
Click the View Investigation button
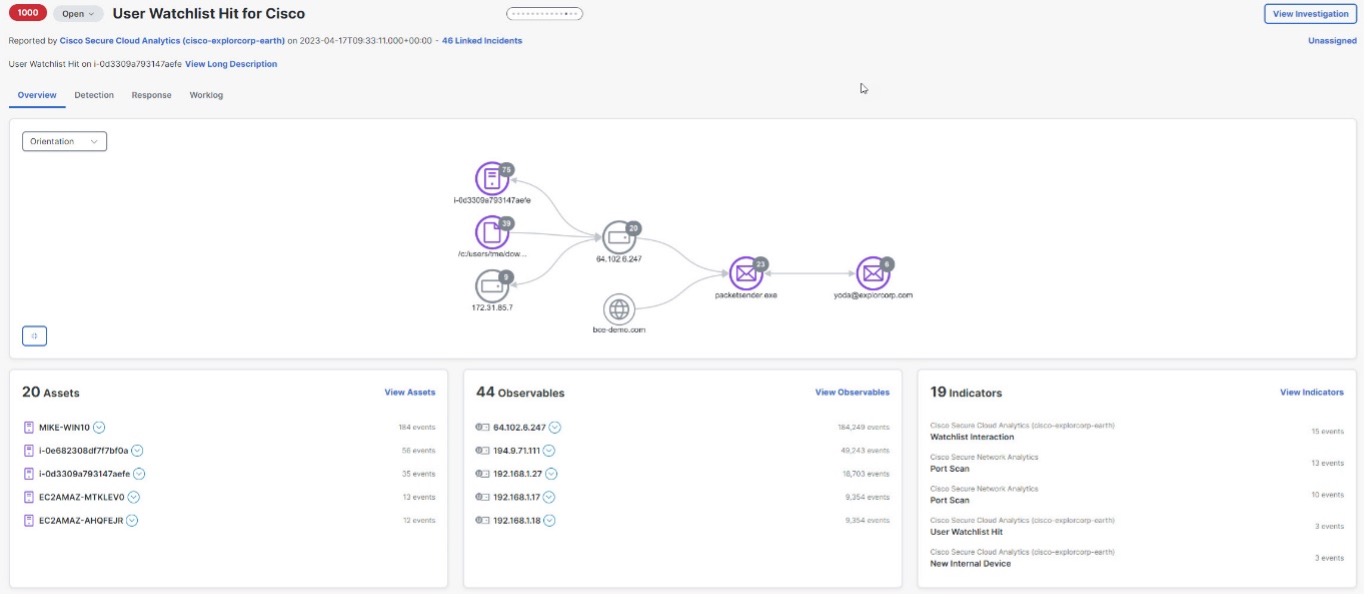click(1310, 14)
